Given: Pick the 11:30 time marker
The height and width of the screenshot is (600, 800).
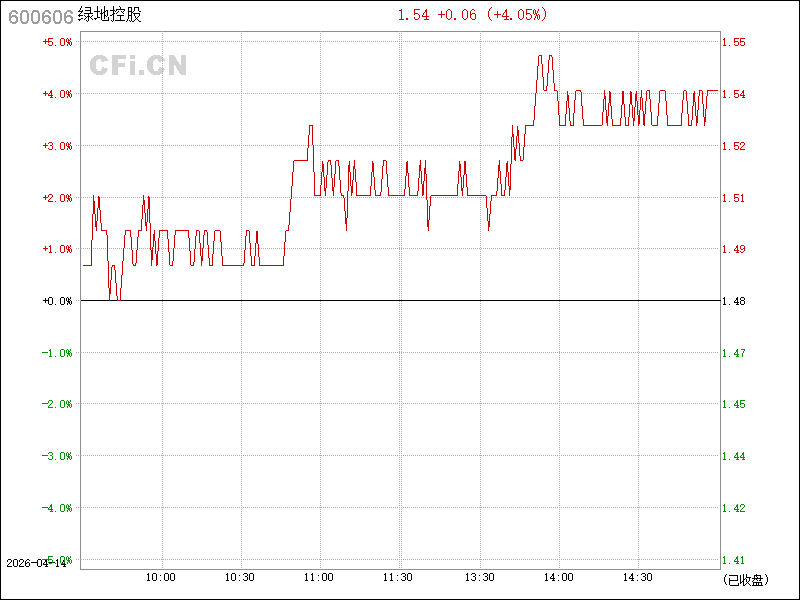Looking at the screenshot, I should click(399, 577).
